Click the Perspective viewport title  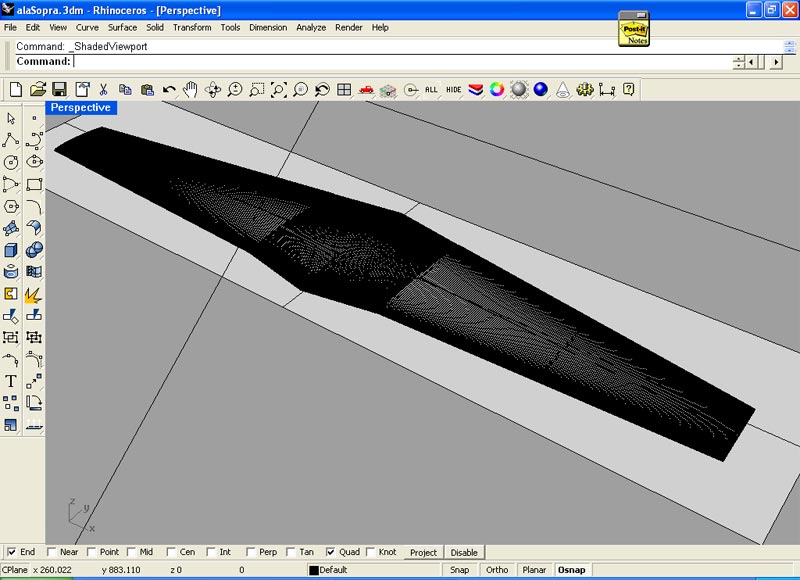tap(81, 107)
